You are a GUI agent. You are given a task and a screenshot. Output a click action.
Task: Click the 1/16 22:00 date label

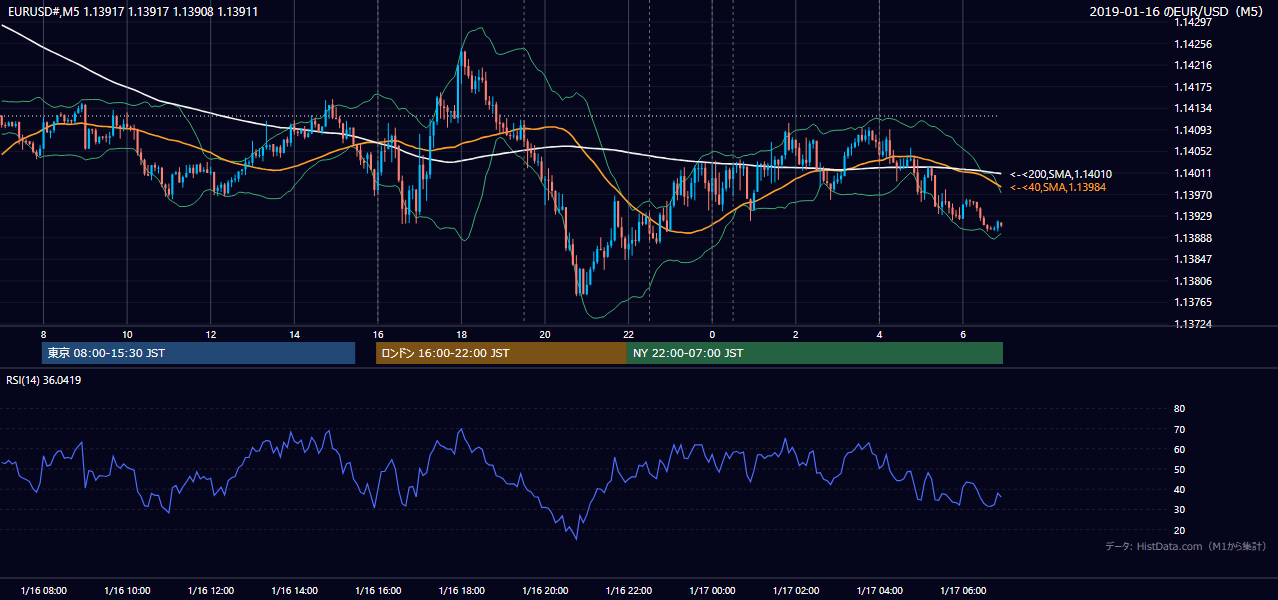[629, 590]
